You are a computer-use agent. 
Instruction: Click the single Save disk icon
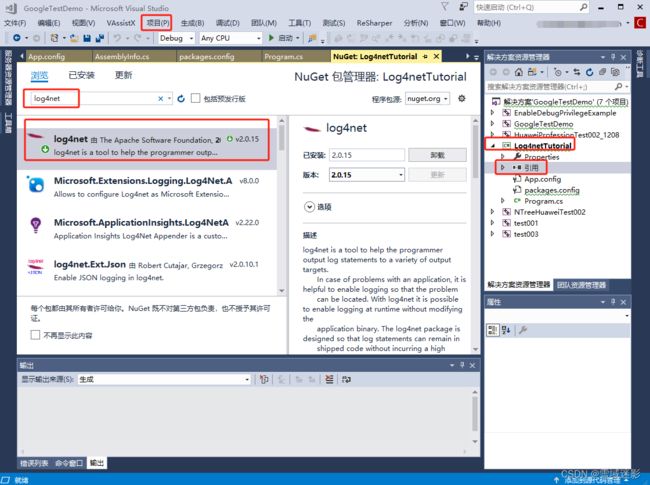pos(87,38)
